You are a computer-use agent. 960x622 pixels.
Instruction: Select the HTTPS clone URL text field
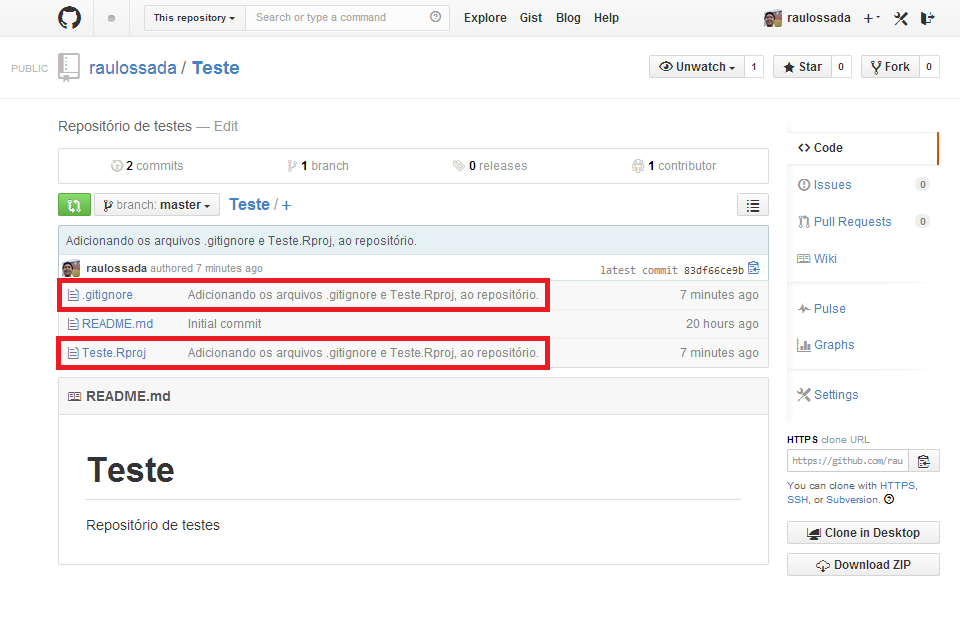click(847, 461)
